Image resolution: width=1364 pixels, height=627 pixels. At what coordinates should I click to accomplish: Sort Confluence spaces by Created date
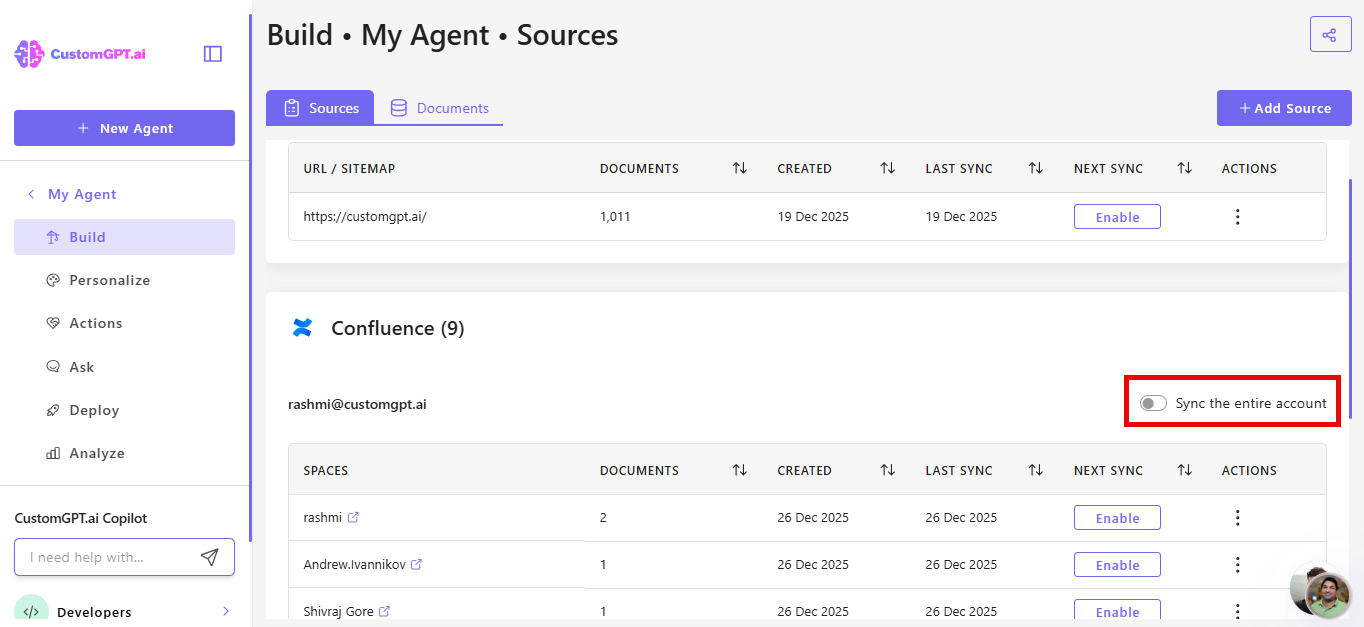point(887,470)
